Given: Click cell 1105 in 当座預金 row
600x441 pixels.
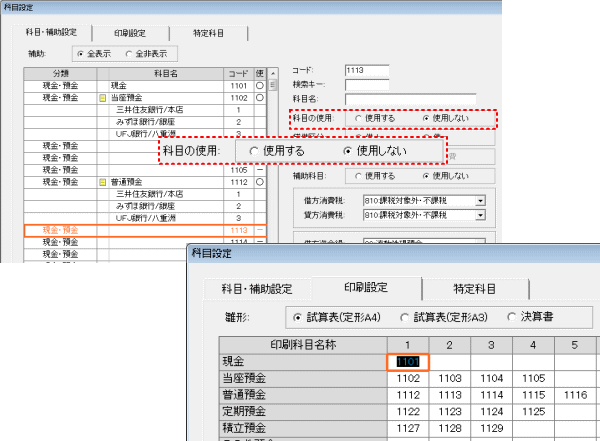Looking at the screenshot, I should click(x=533, y=379).
